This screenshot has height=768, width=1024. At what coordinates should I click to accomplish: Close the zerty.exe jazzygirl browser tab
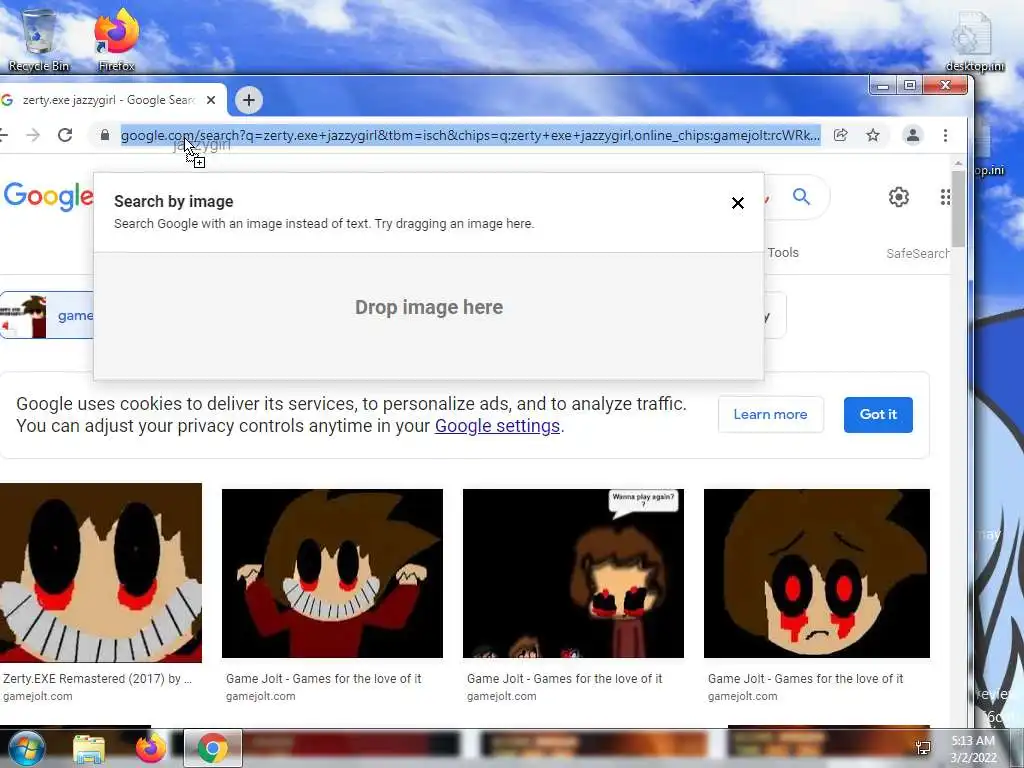211,100
